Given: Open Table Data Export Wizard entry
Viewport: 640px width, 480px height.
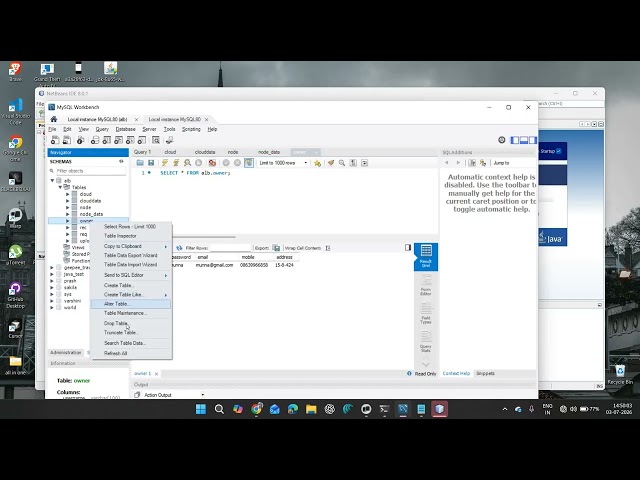Looking at the screenshot, I should pos(131,256).
